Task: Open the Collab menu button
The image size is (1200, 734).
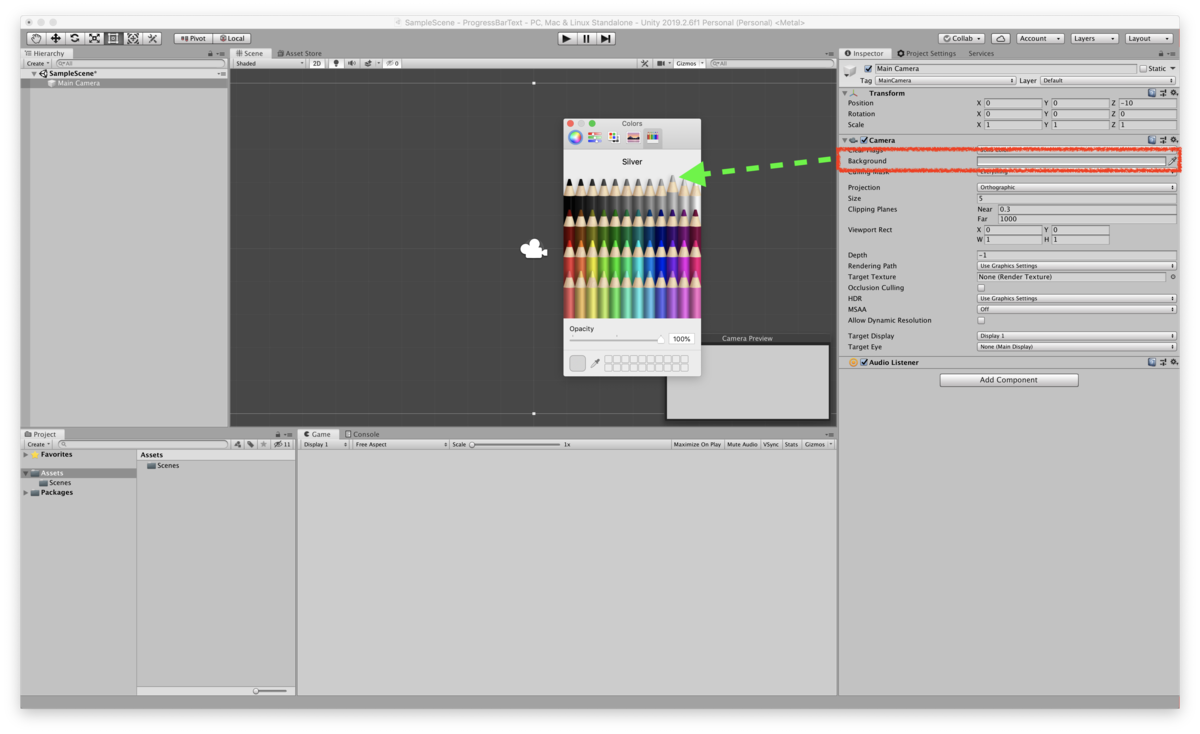Action: tap(961, 38)
